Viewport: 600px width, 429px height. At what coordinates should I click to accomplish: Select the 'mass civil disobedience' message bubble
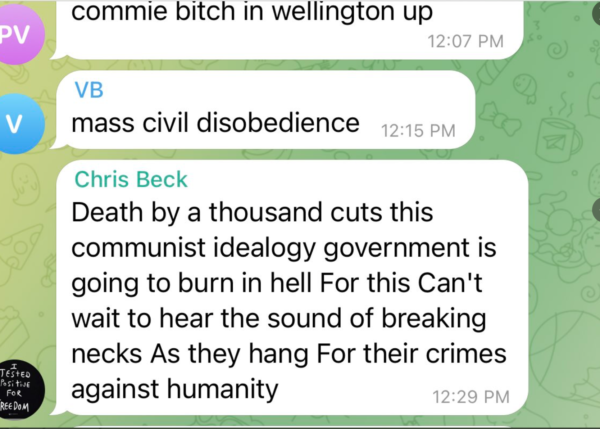click(264, 110)
